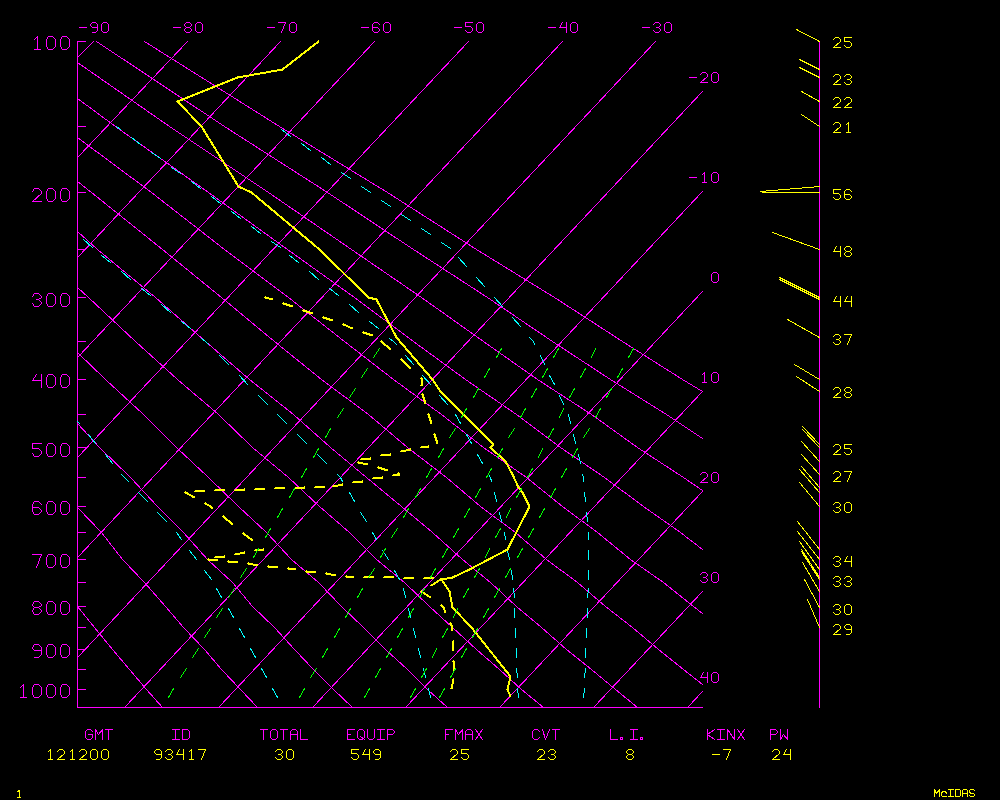The width and height of the screenshot is (1000, 800).
Task: Click the station ID value 93417
Action: point(180,755)
